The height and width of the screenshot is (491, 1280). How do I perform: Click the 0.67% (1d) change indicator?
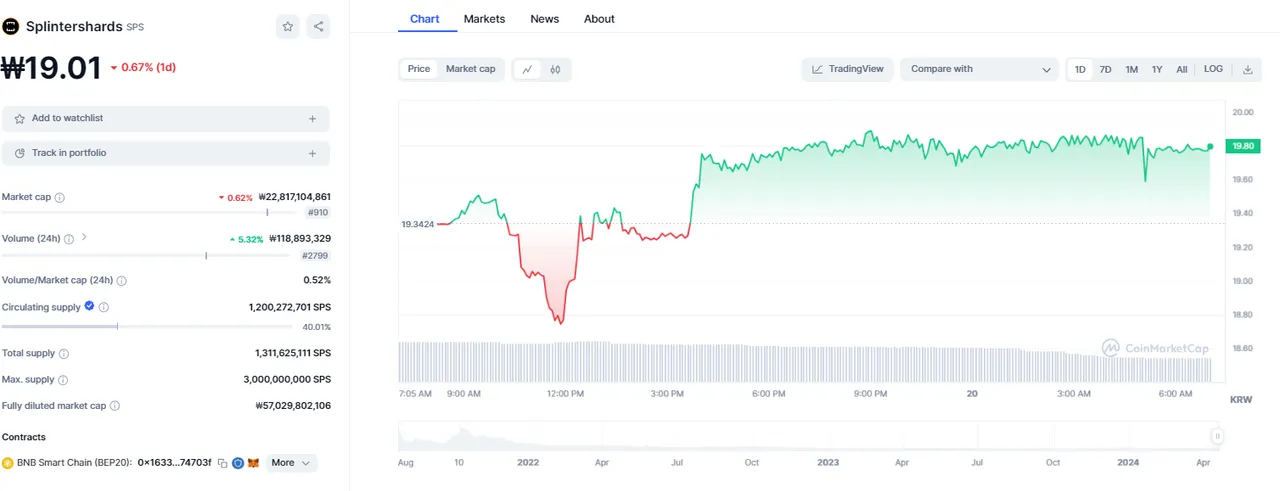[x=143, y=68]
